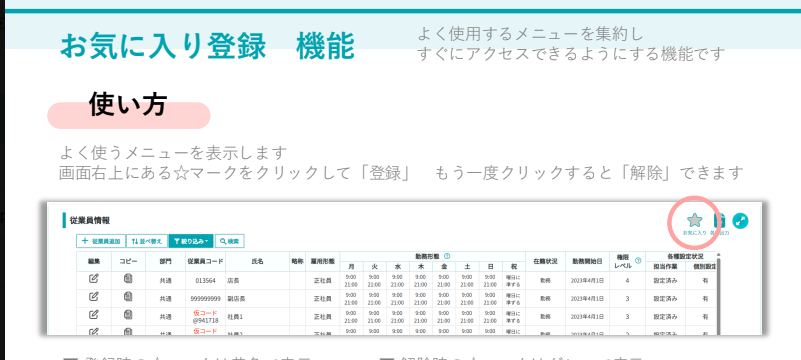
Task: Click the お気に入り star icon
Action: [x=694, y=220]
